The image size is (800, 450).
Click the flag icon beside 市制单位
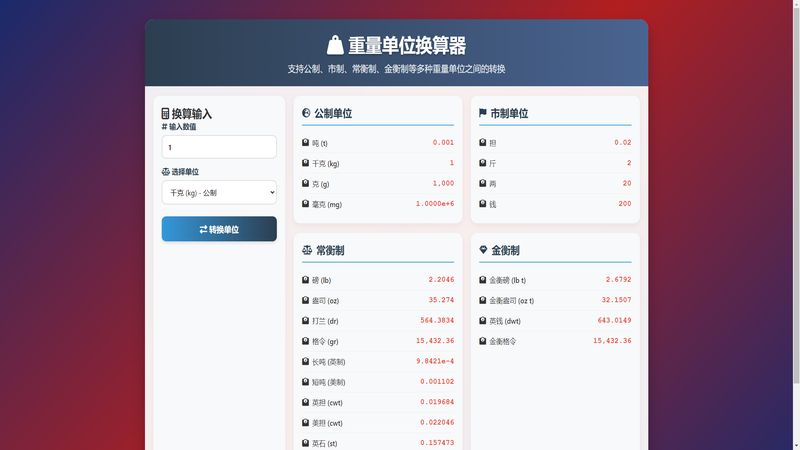click(x=483, y=114)
